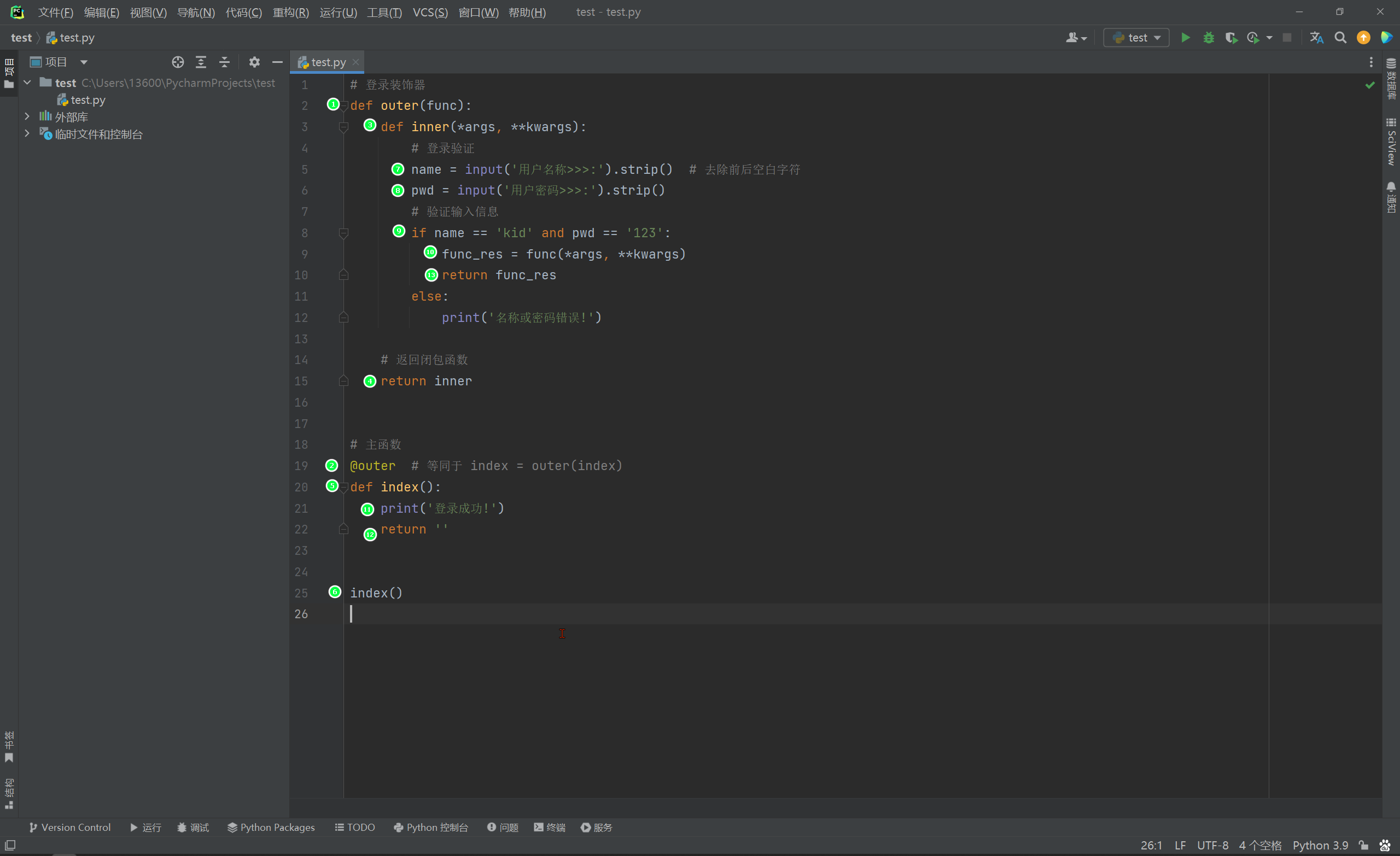Open the 终端 tool window
This screenshot has height=856, width=1400.
click(x=550, y=827)
